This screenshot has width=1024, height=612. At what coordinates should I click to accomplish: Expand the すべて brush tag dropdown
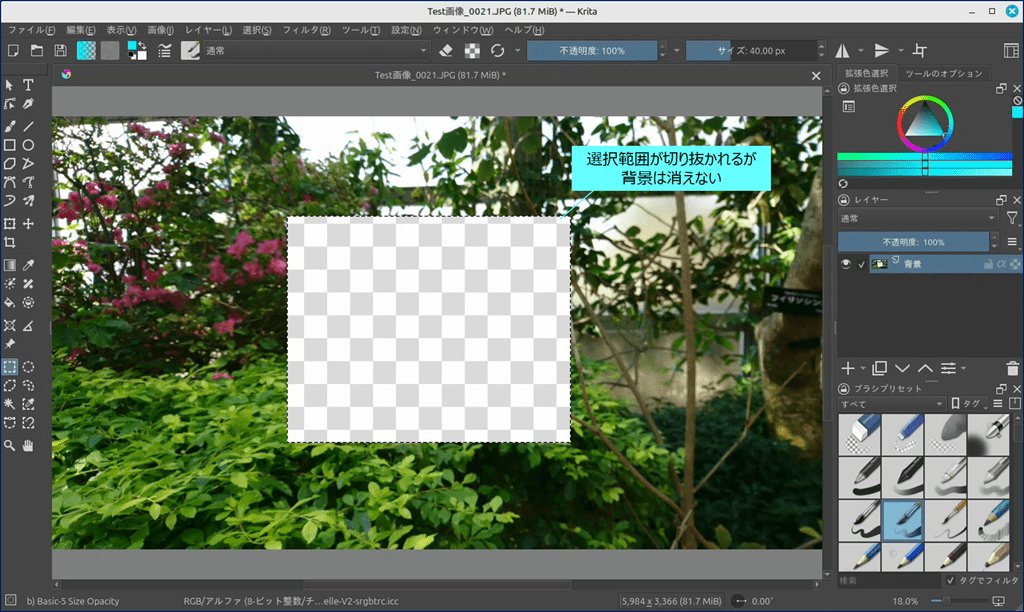coord(891,403)
